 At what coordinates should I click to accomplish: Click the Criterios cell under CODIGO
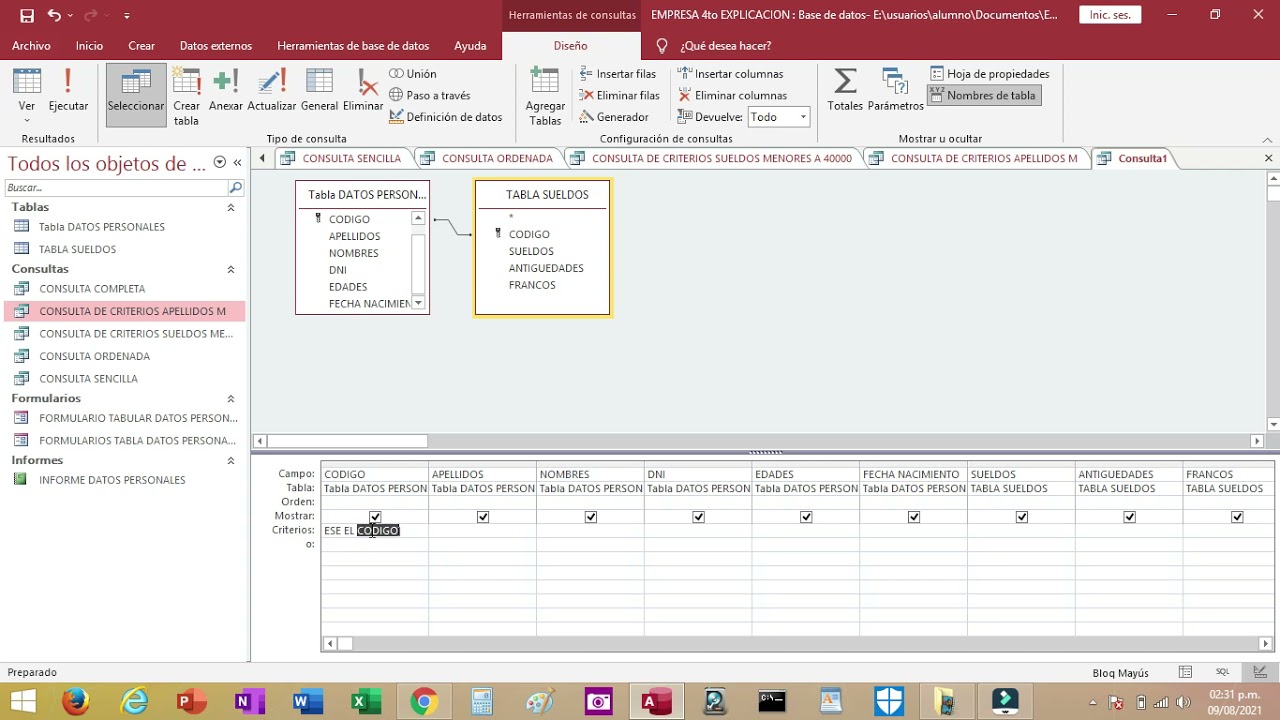coord(375,531)
